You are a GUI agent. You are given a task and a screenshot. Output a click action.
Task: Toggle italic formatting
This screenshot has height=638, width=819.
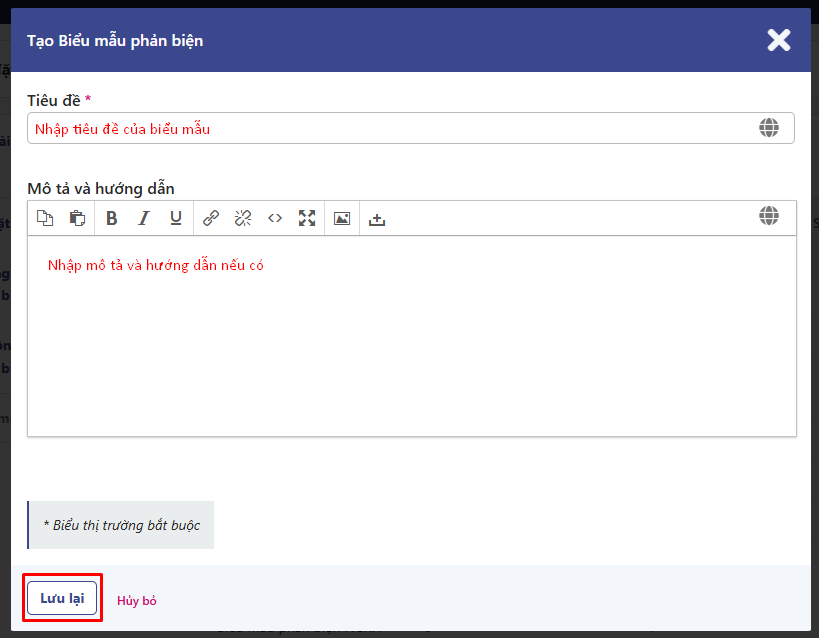[x=144, y=218]
